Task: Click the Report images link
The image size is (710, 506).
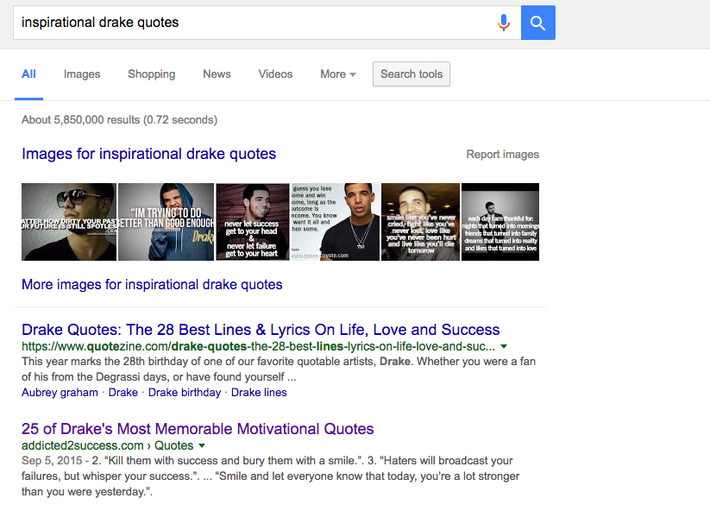Action: tap(503, 154)
